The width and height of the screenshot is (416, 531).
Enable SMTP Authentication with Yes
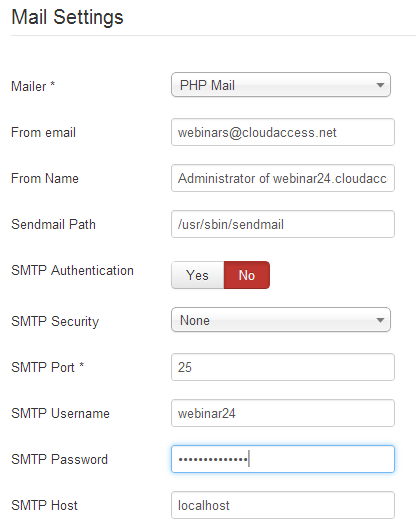197,275
